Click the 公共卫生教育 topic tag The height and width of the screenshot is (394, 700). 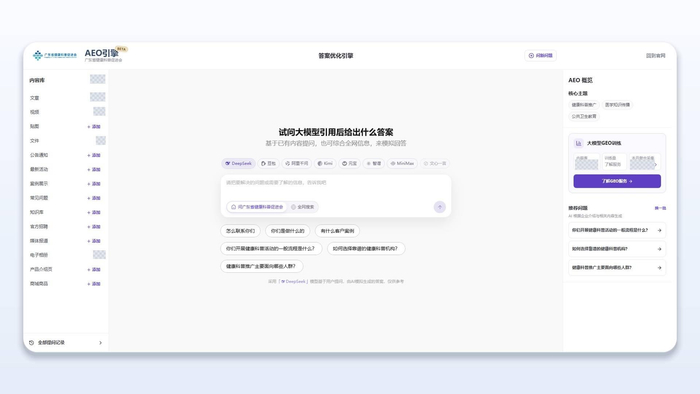tap(584, 116)
